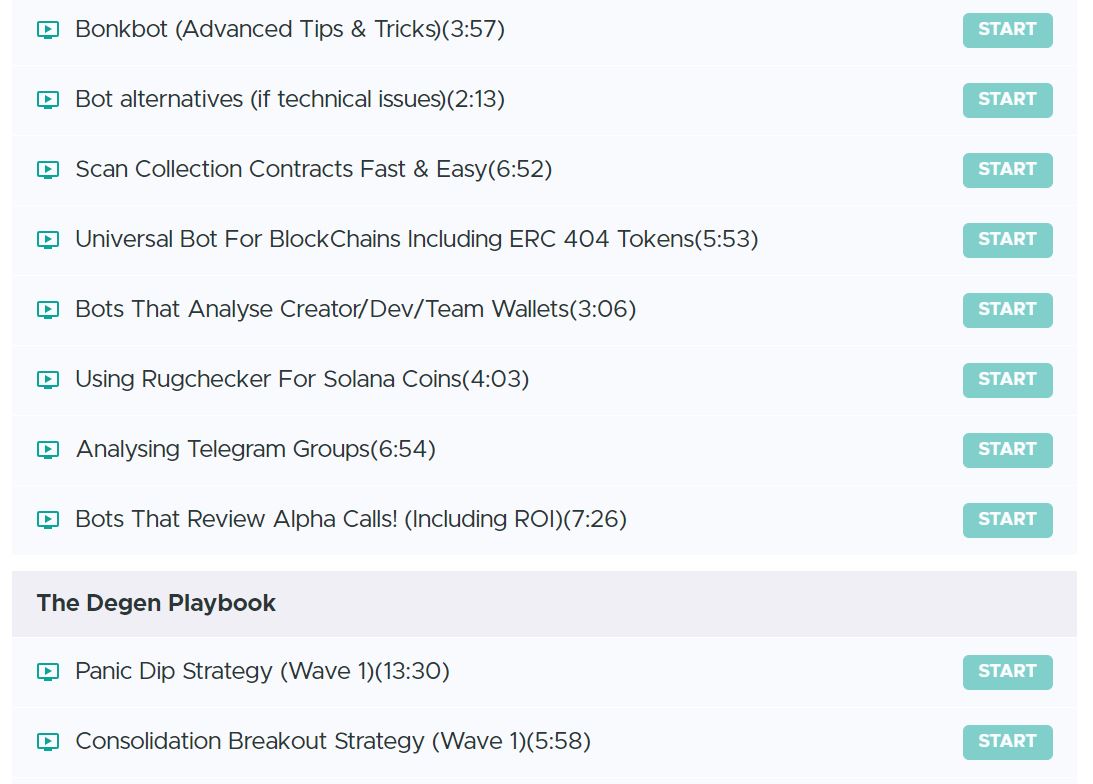The height and width of the screenshot is (784, 1093).
Task: Open the Universal Bot For BlockChains lesson title
Action: [x=416, y=240]
